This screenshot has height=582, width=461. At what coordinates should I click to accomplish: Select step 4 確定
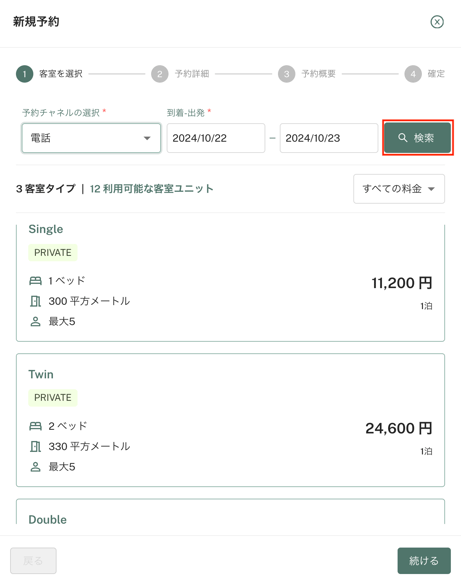tap(425, 74)
